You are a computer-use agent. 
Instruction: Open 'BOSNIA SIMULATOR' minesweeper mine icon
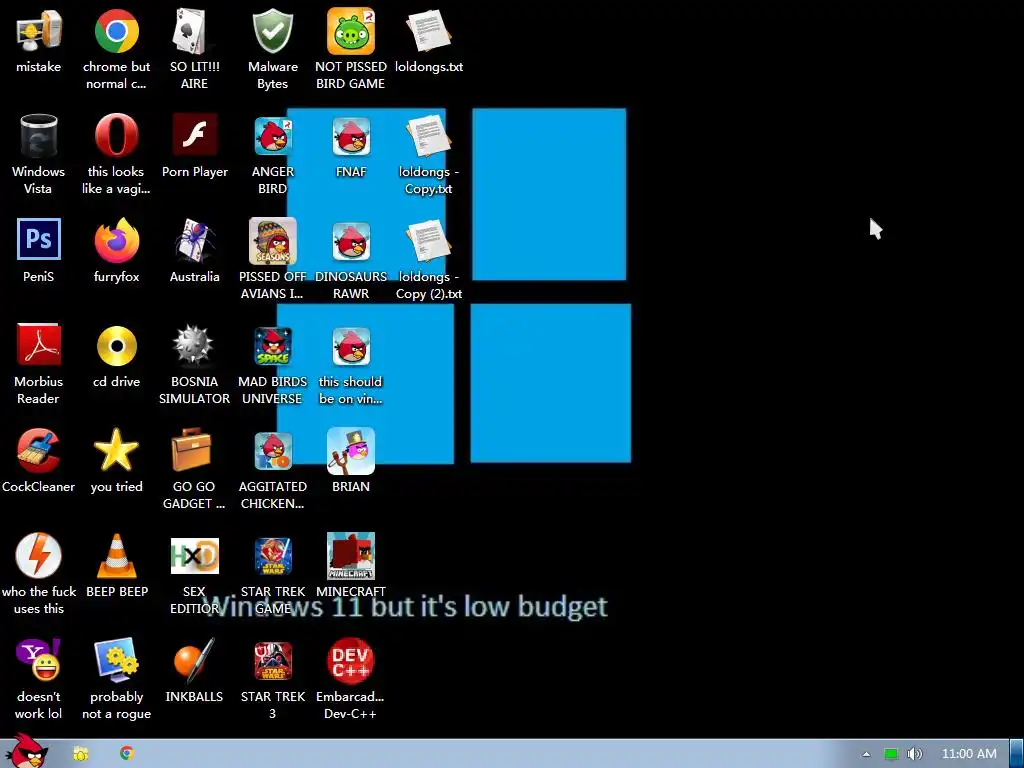pos(195,345)
